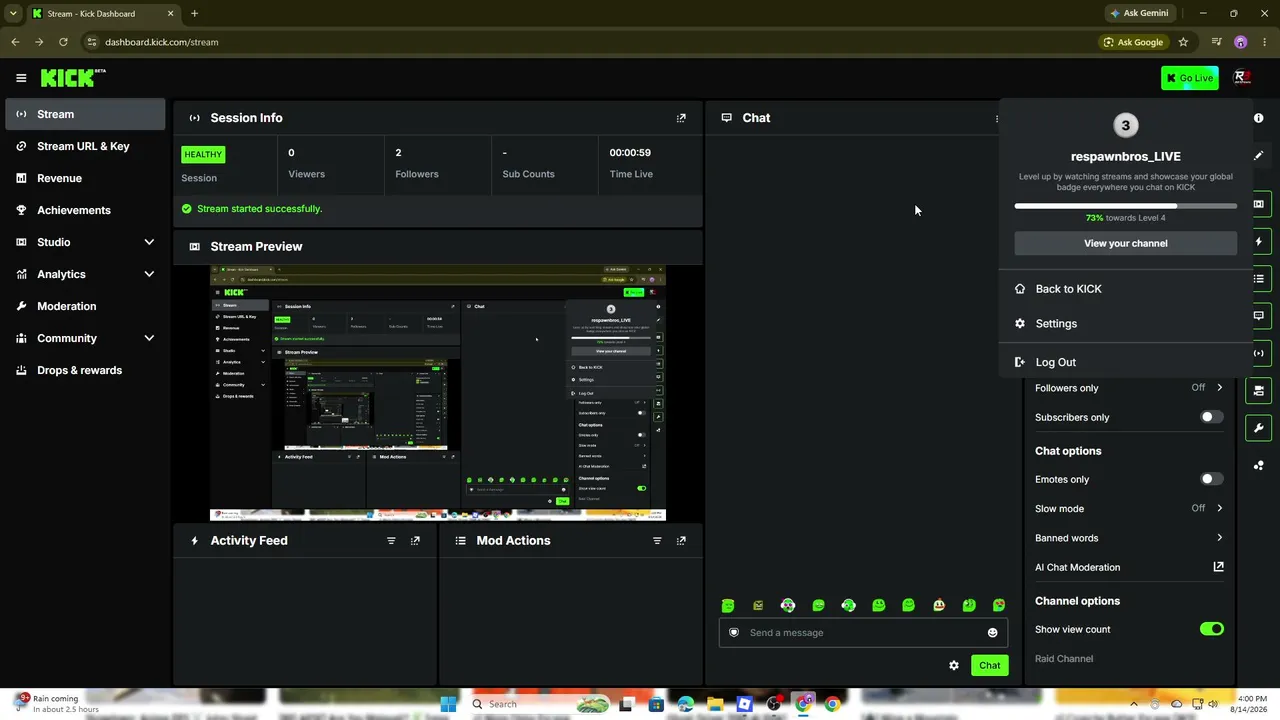Click the Ask Gemini button
This screenshot has width=1280, height=720.
point(1138,14)
